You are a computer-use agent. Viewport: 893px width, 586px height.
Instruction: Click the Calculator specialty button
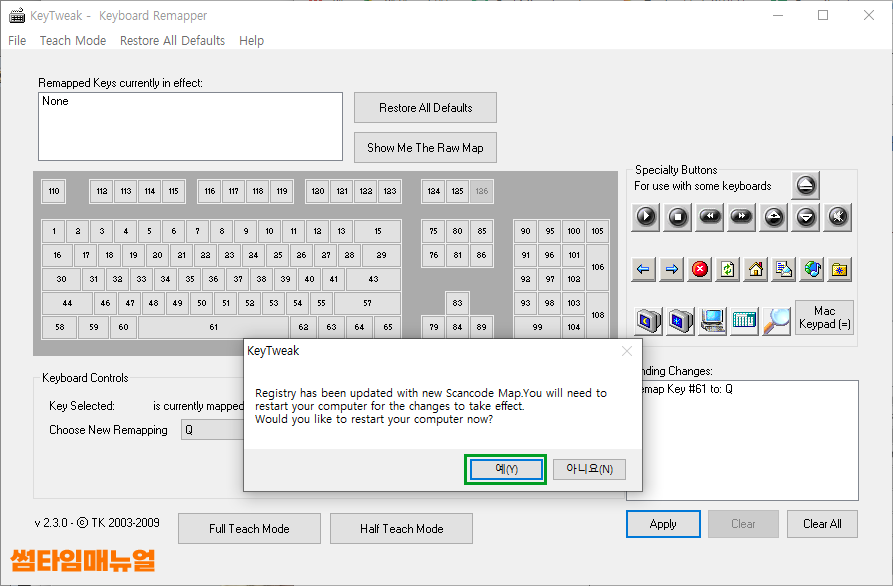(744, 321)
